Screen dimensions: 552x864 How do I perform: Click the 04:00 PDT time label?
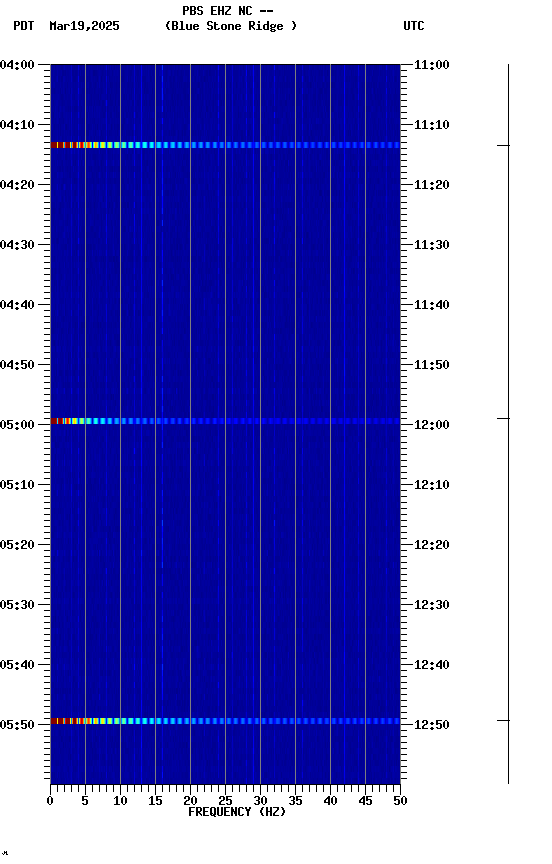pos(17,65)
